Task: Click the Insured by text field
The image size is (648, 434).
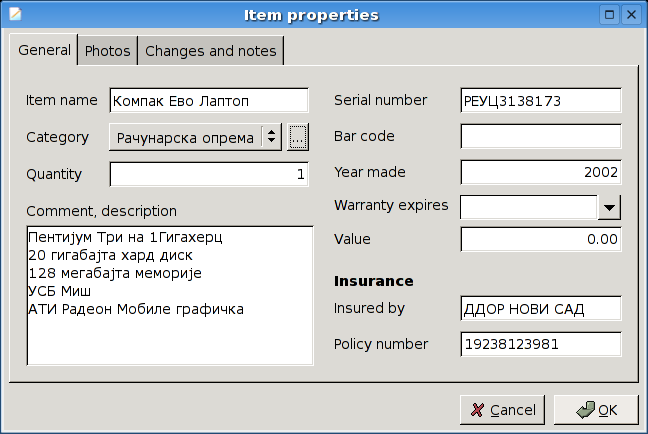Action: click(x=540, y=308)
